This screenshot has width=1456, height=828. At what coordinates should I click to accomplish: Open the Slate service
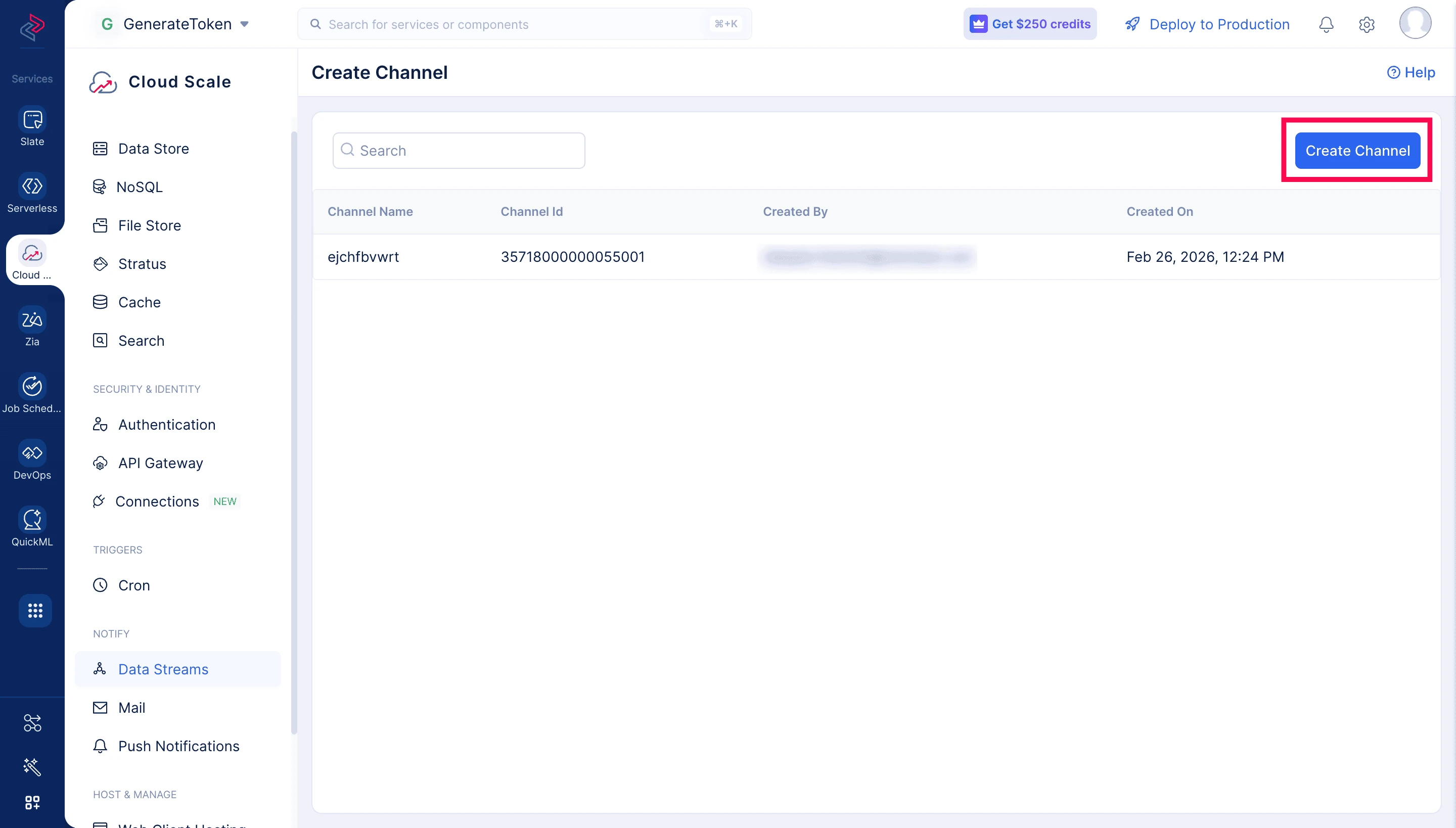[32, 127]
